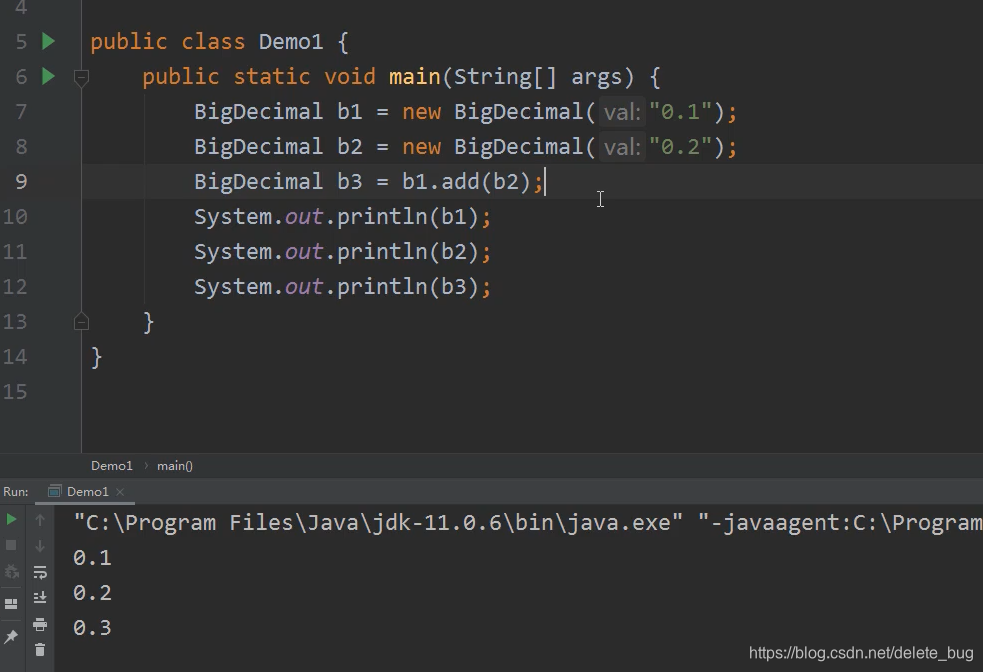Click String[] args in the main signature
Screen dimensions: 983x672
coord(538,77)
